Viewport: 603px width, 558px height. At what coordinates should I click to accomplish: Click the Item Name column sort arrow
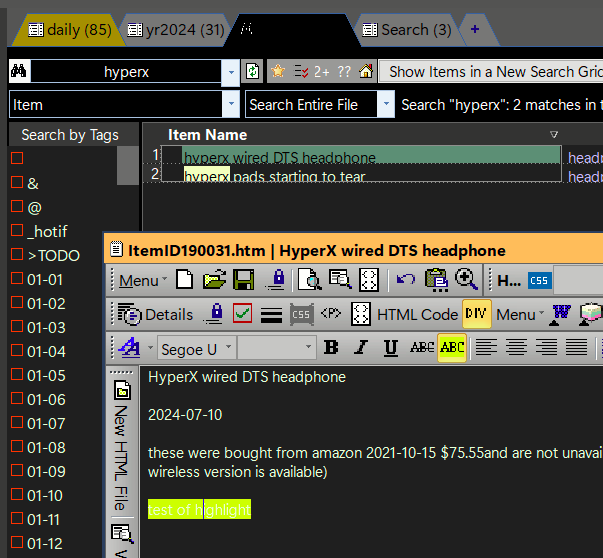pos(554,134)
